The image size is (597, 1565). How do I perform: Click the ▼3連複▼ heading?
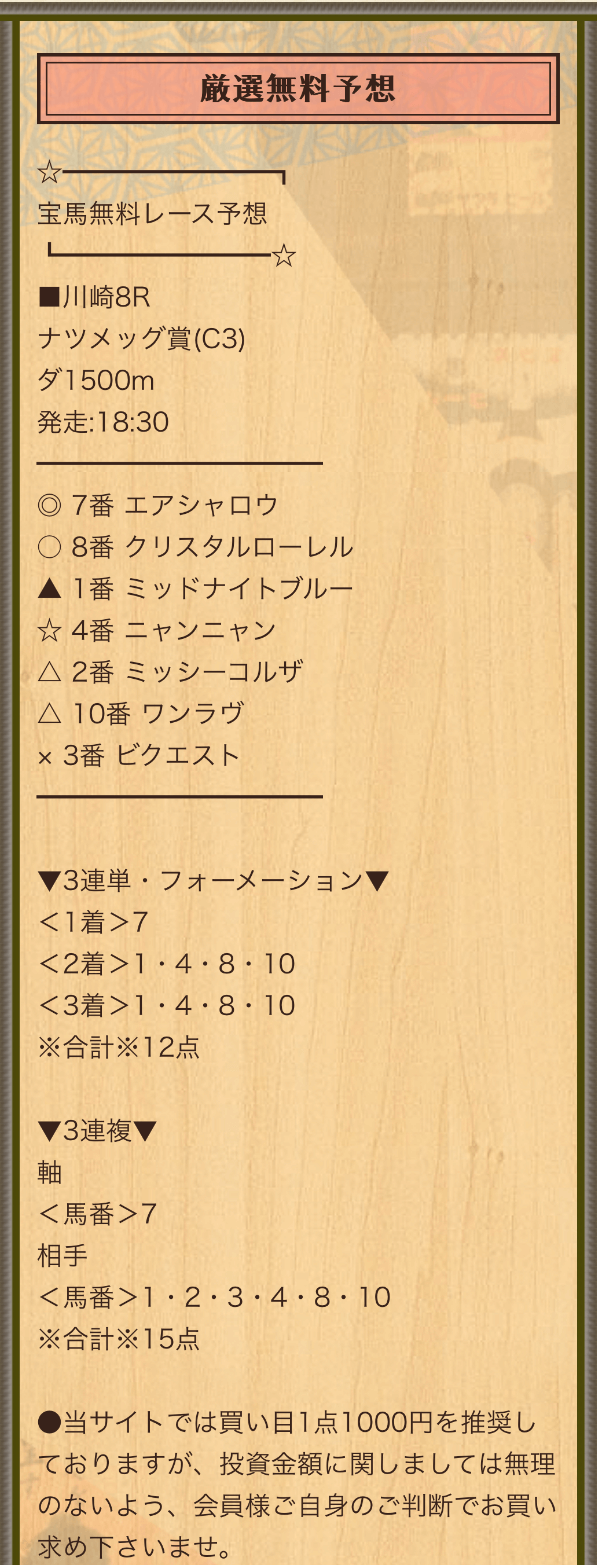point(97,1131)
